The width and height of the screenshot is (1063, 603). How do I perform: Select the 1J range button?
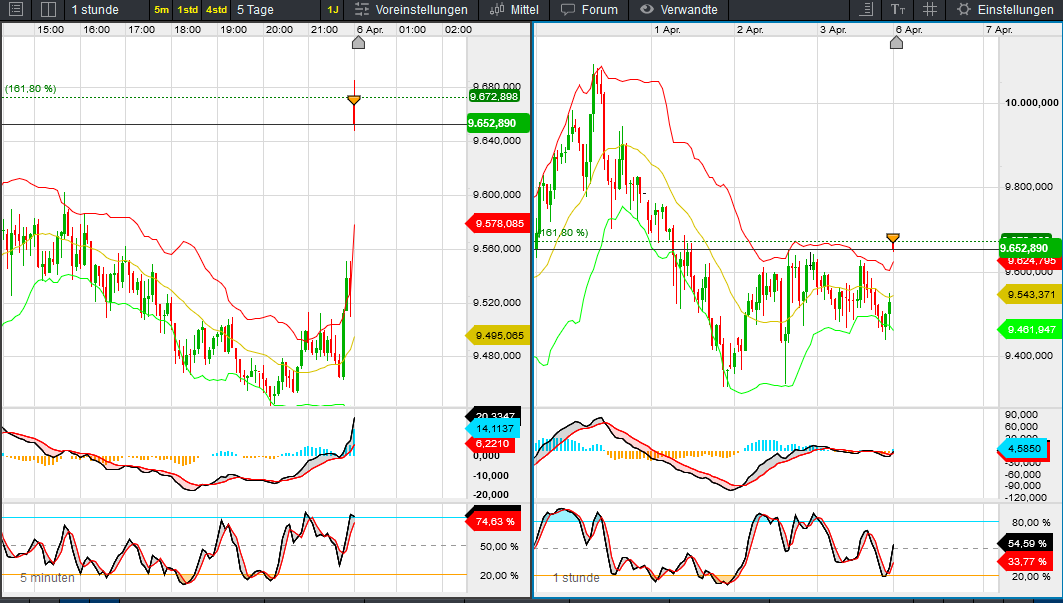332,9
